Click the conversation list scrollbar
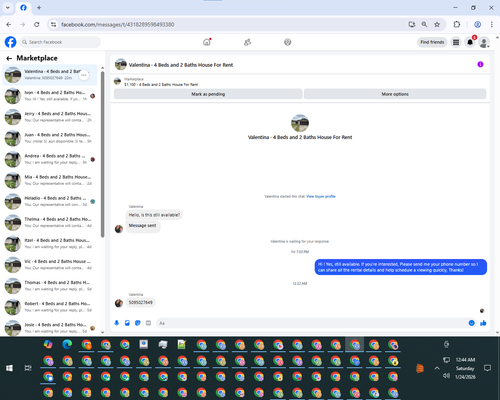500x400 pixels. click(x=102, y=155)
